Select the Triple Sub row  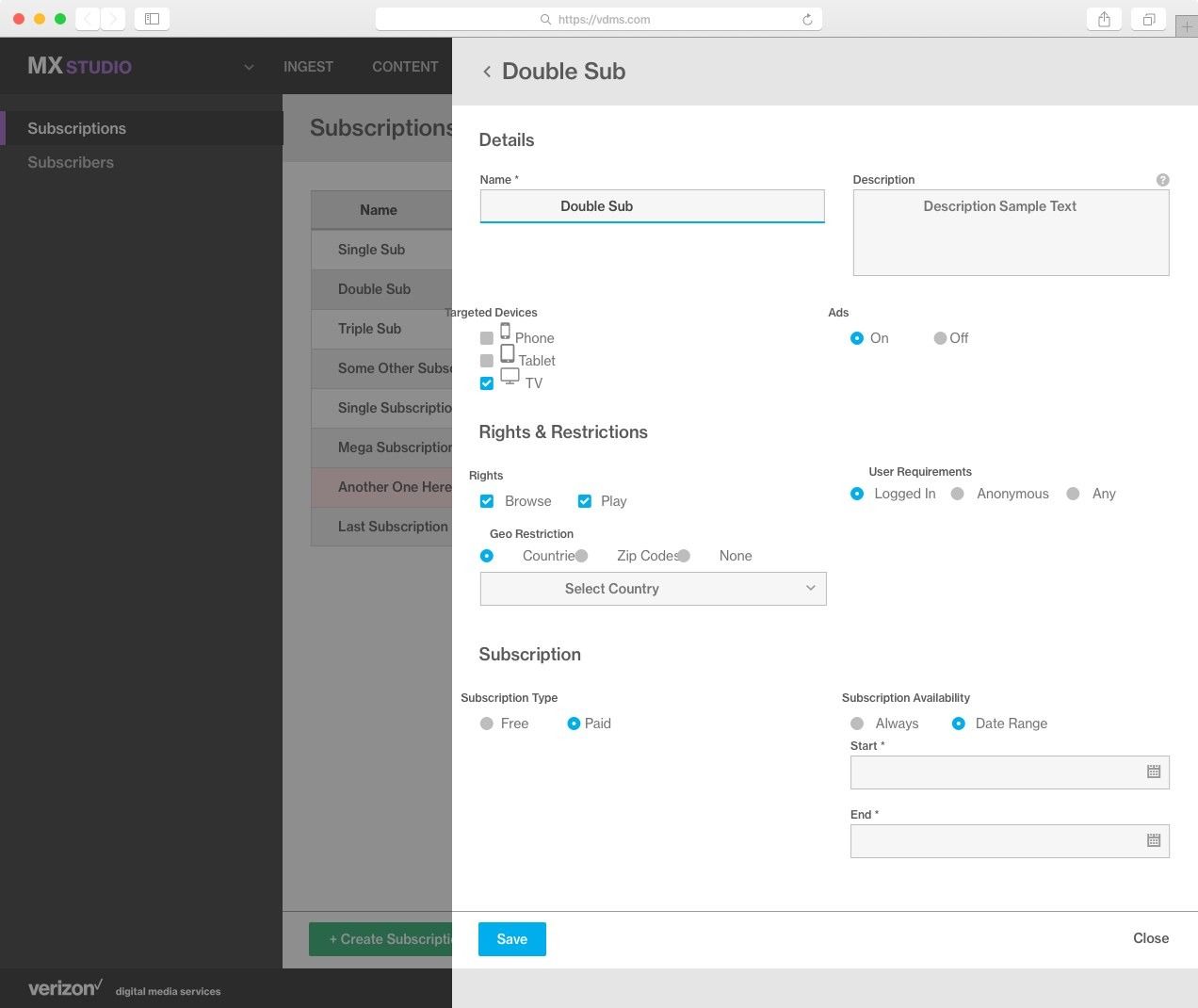[x=381, y=329]
